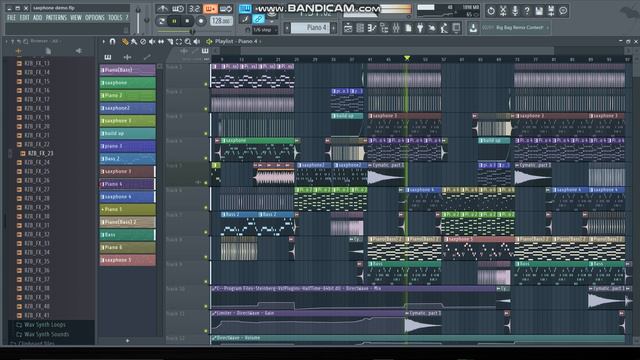Select the build up pattern in picker
The width and height of the screenshot is (640, 360).
[x=127, y=133]
